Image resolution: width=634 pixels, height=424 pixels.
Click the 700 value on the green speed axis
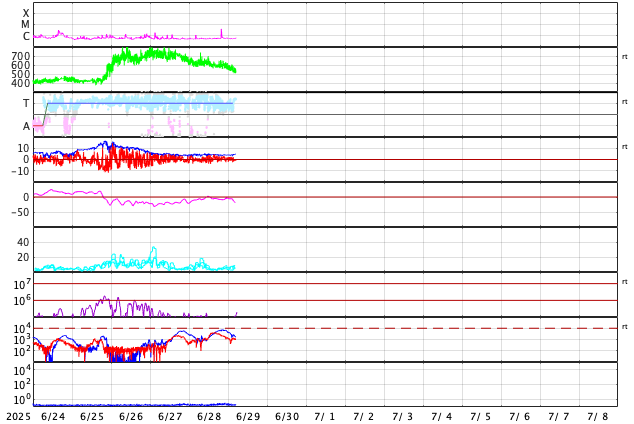[21, 56]
